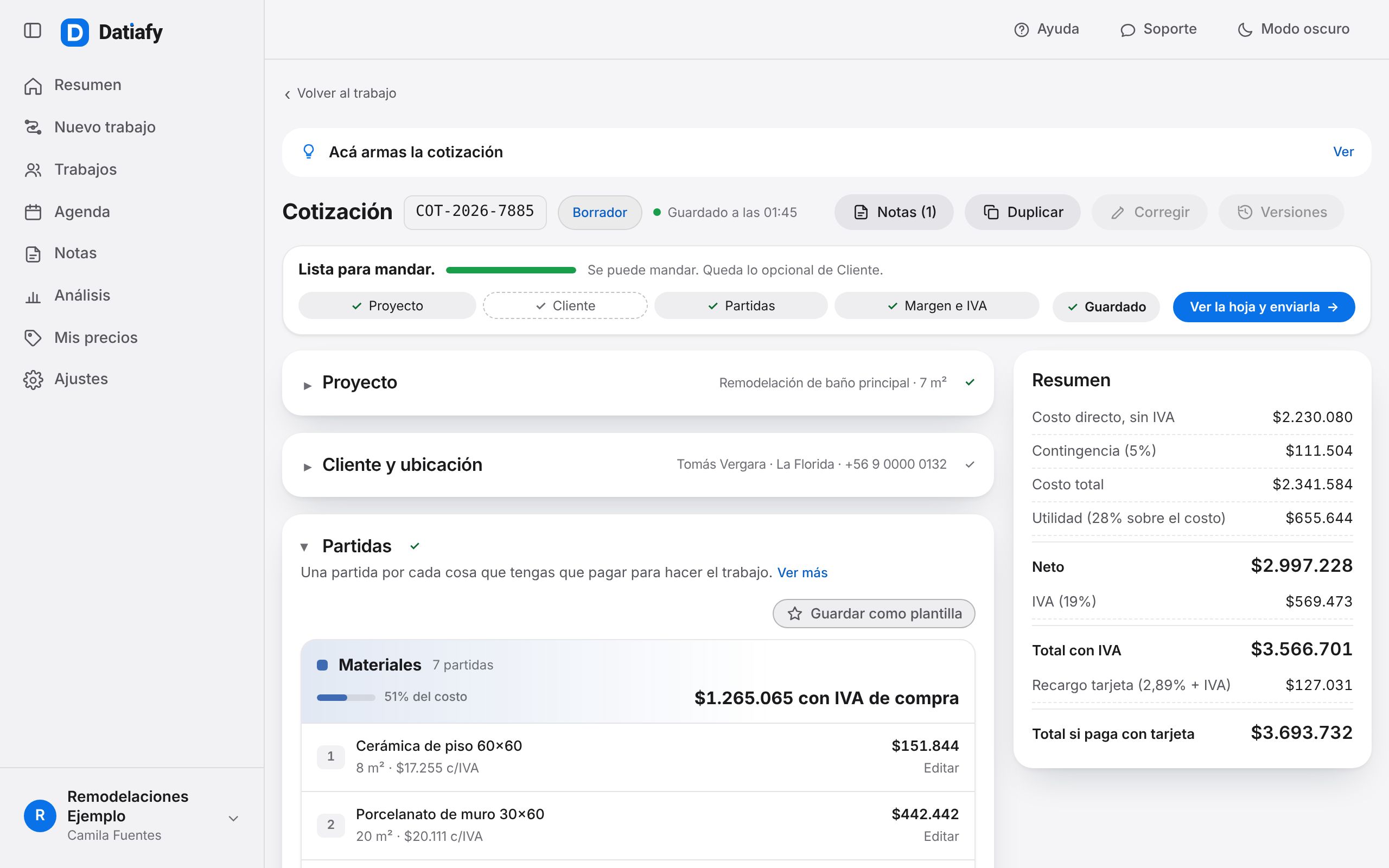Image resolution: width=1389 pixels, height=868 pixels.
Task: Open Notas (1) button
Action: [894, 213]
